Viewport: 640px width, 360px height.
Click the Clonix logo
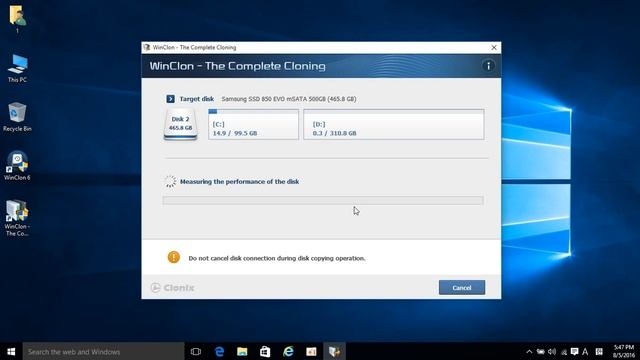tap(172, 287)
